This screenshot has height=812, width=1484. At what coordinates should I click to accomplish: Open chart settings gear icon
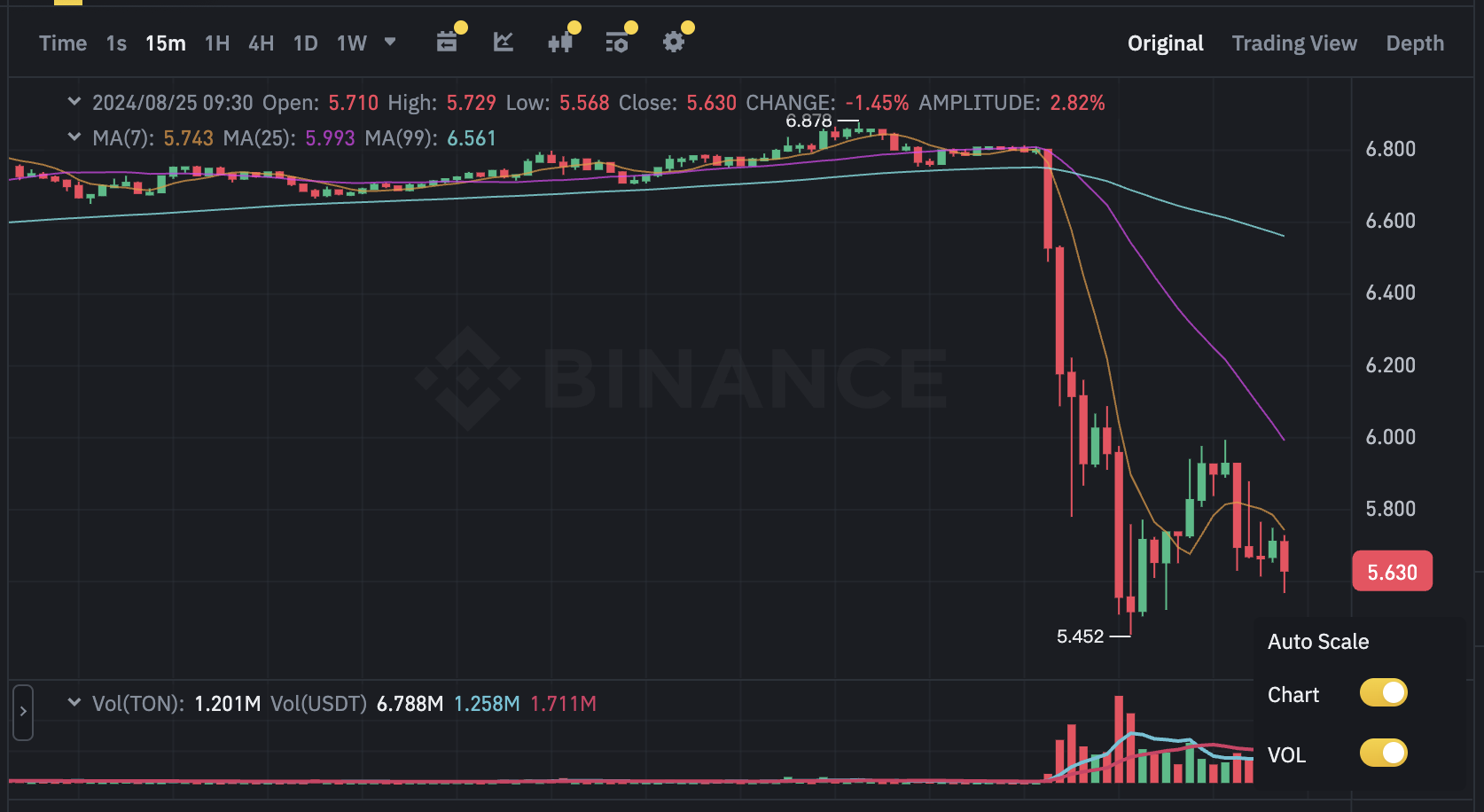[x=674, y=42]
